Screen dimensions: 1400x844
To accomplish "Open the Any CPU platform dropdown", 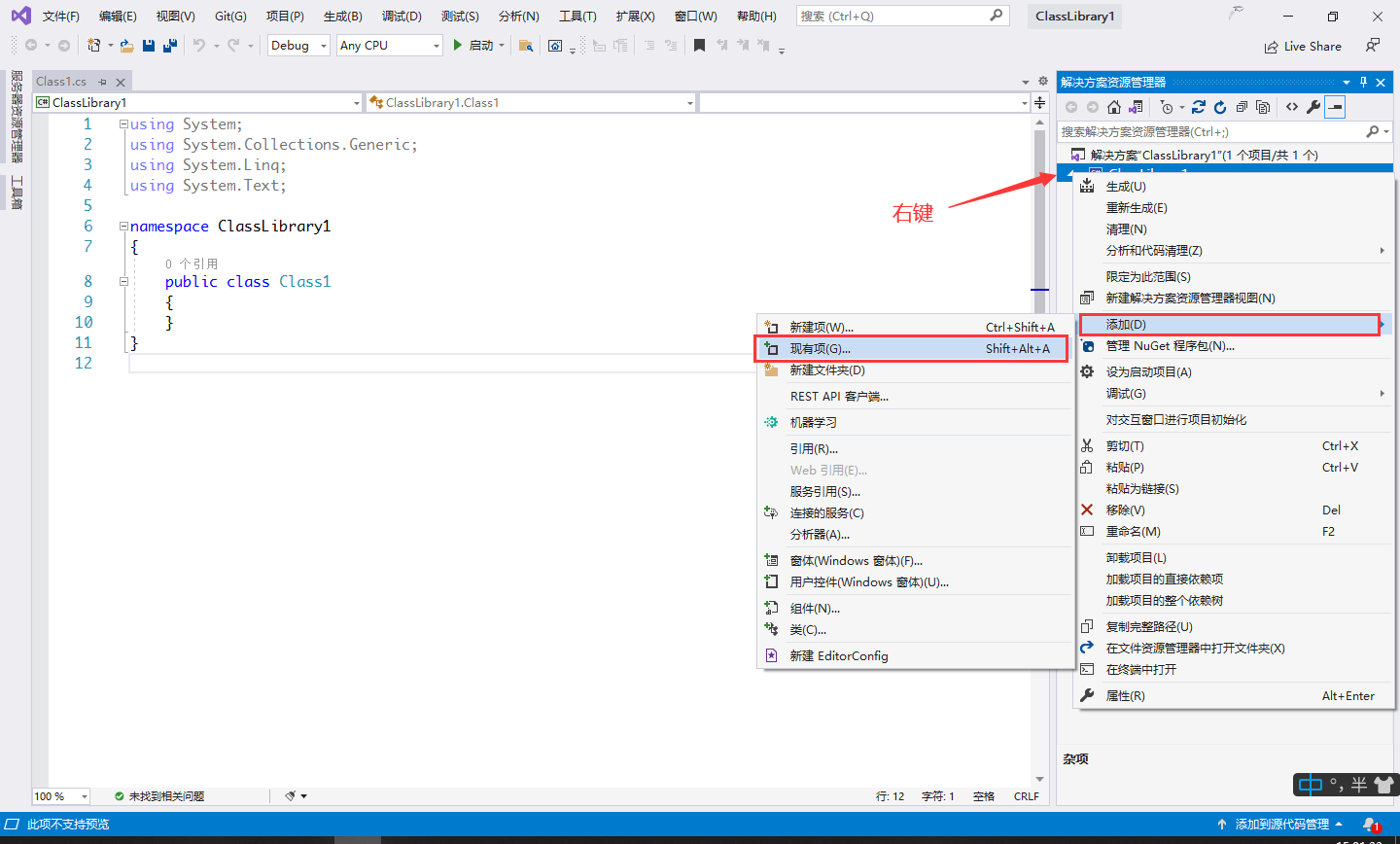I will click(x=390, y=46).
